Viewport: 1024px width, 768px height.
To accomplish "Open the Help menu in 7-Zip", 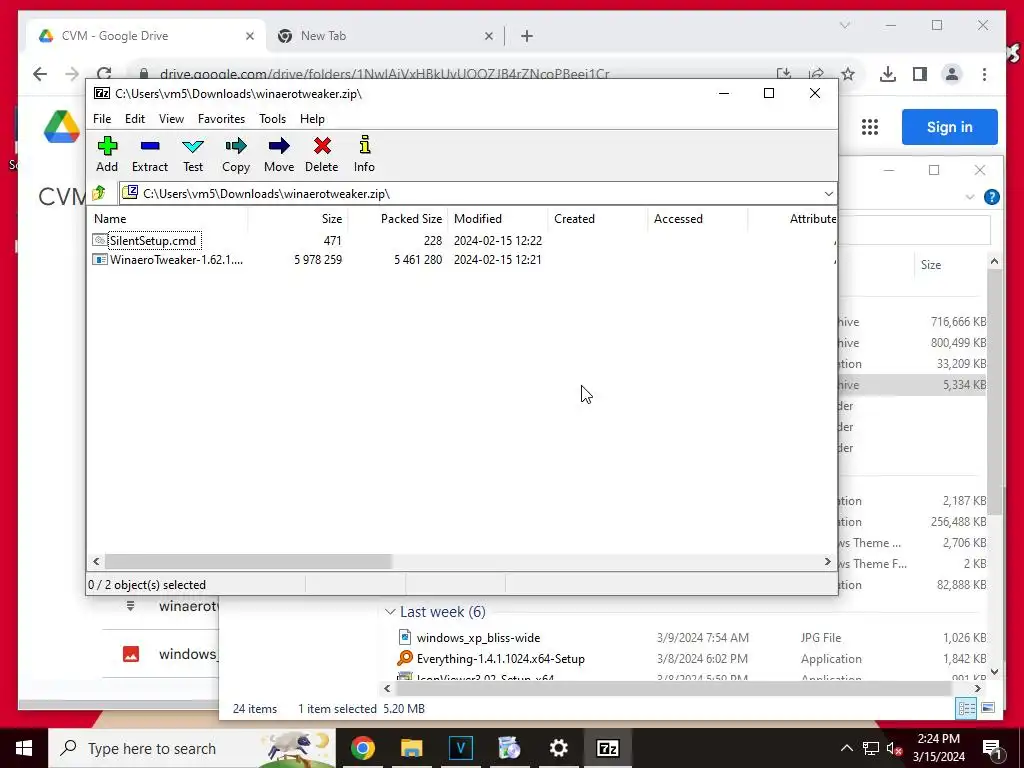I will click(312, 119).
